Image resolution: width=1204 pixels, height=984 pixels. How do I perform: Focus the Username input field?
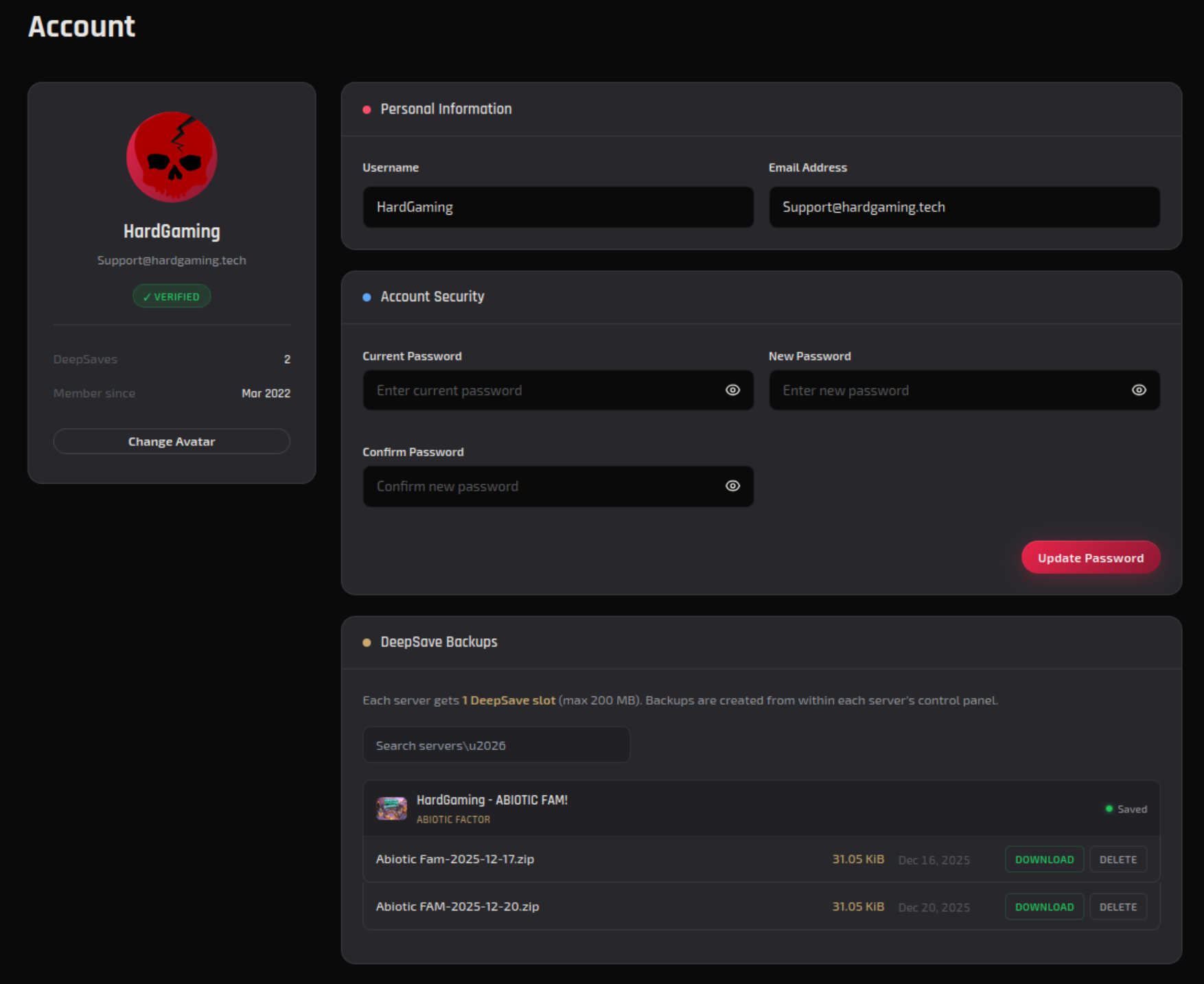click(557, 207)
